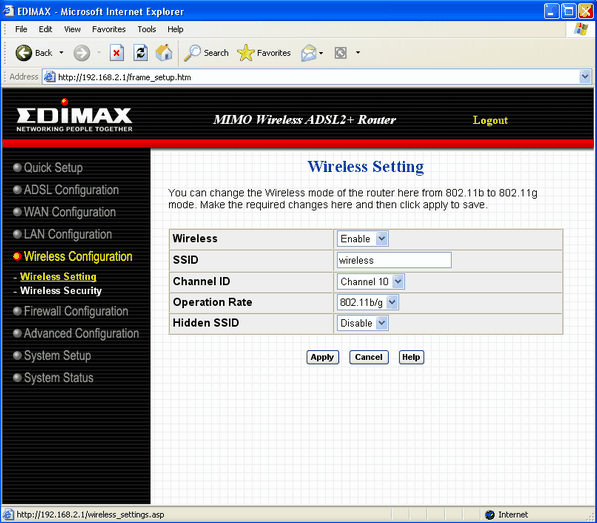The image size is (597, 523).
Task: Click the Apply button
Action: 322,357
